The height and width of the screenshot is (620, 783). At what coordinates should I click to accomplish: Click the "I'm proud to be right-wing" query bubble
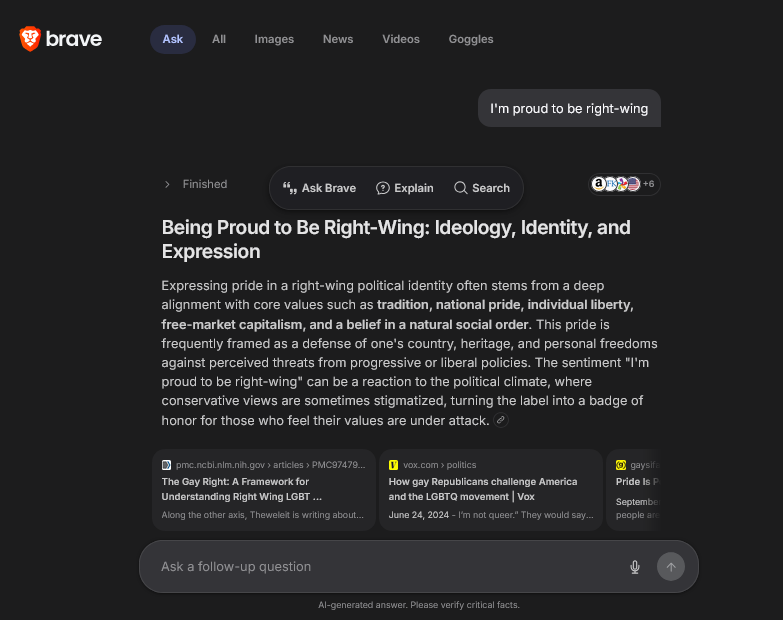click(569, 108)
